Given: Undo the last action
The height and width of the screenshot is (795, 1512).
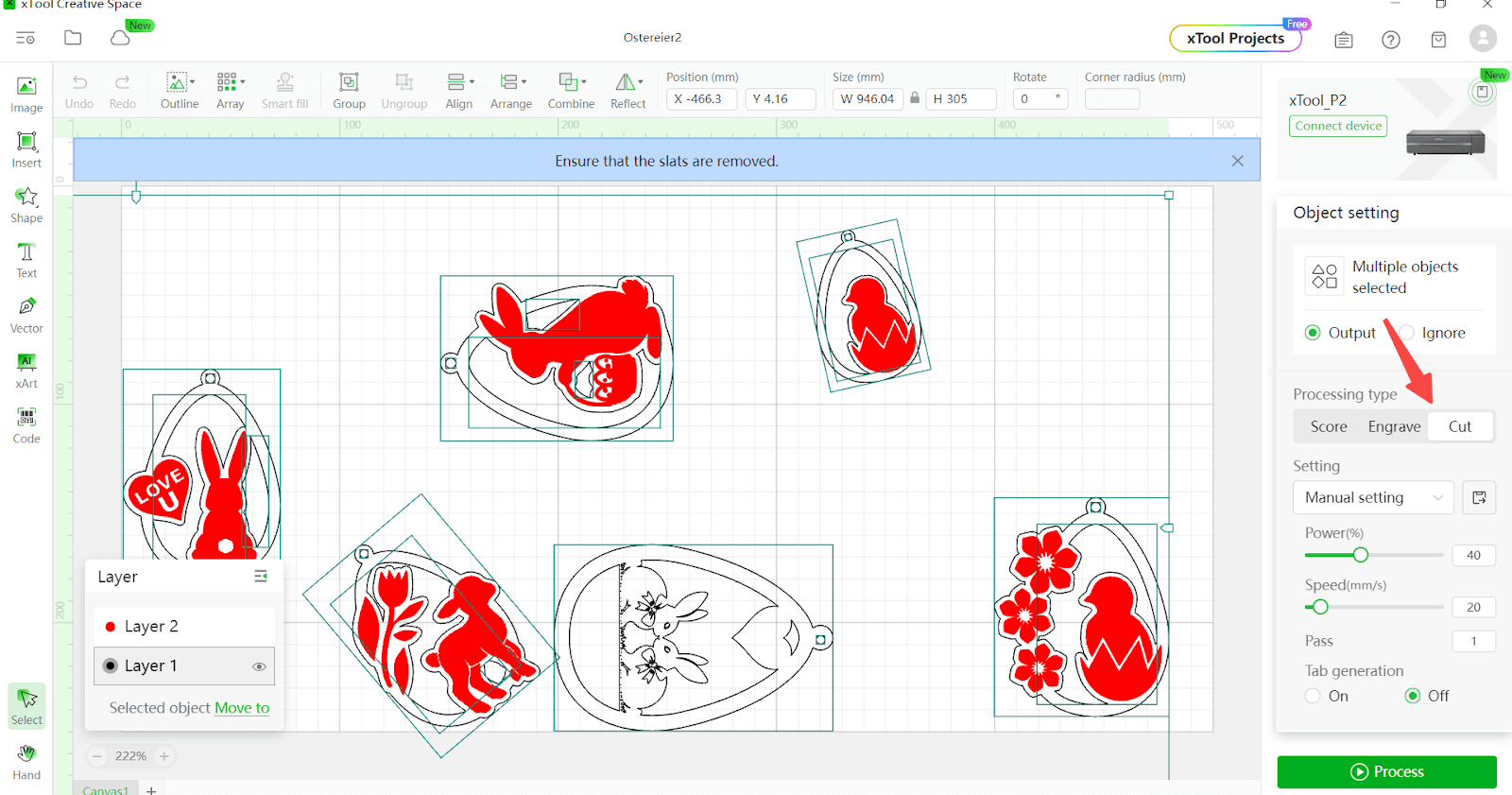Looking at the screenshot, I should [x=79, y=92].
